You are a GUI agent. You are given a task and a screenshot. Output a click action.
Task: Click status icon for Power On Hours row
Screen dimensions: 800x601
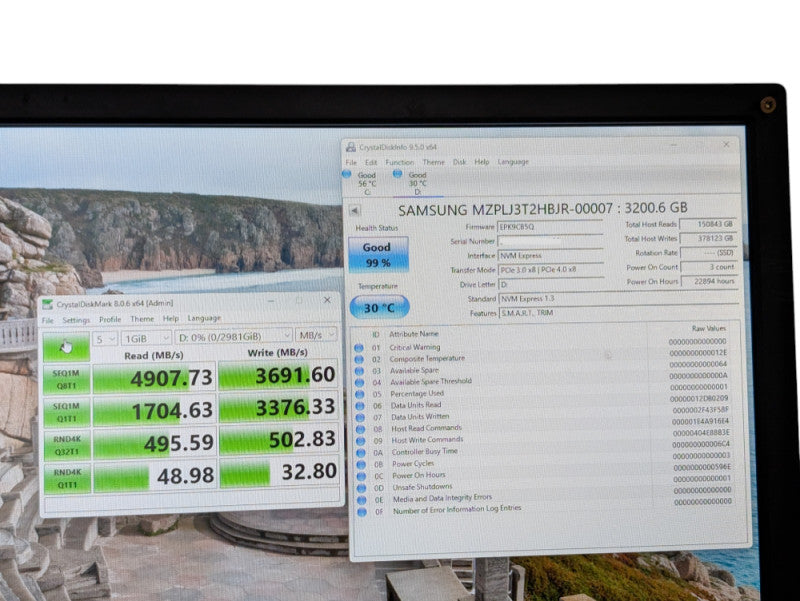pos(362,477)
